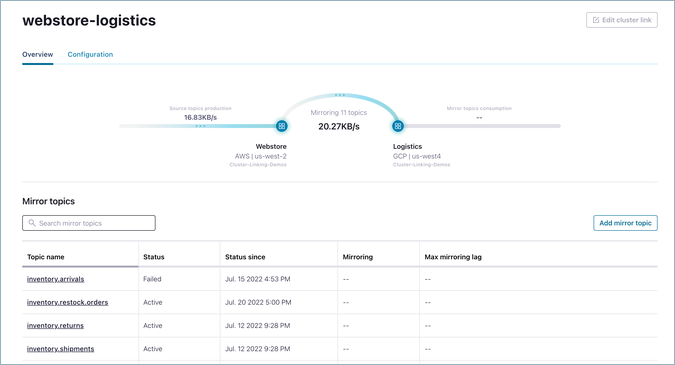Click the magnifier icon in the search box
Viewport: 675px width, 365px height.
point(32,223)
